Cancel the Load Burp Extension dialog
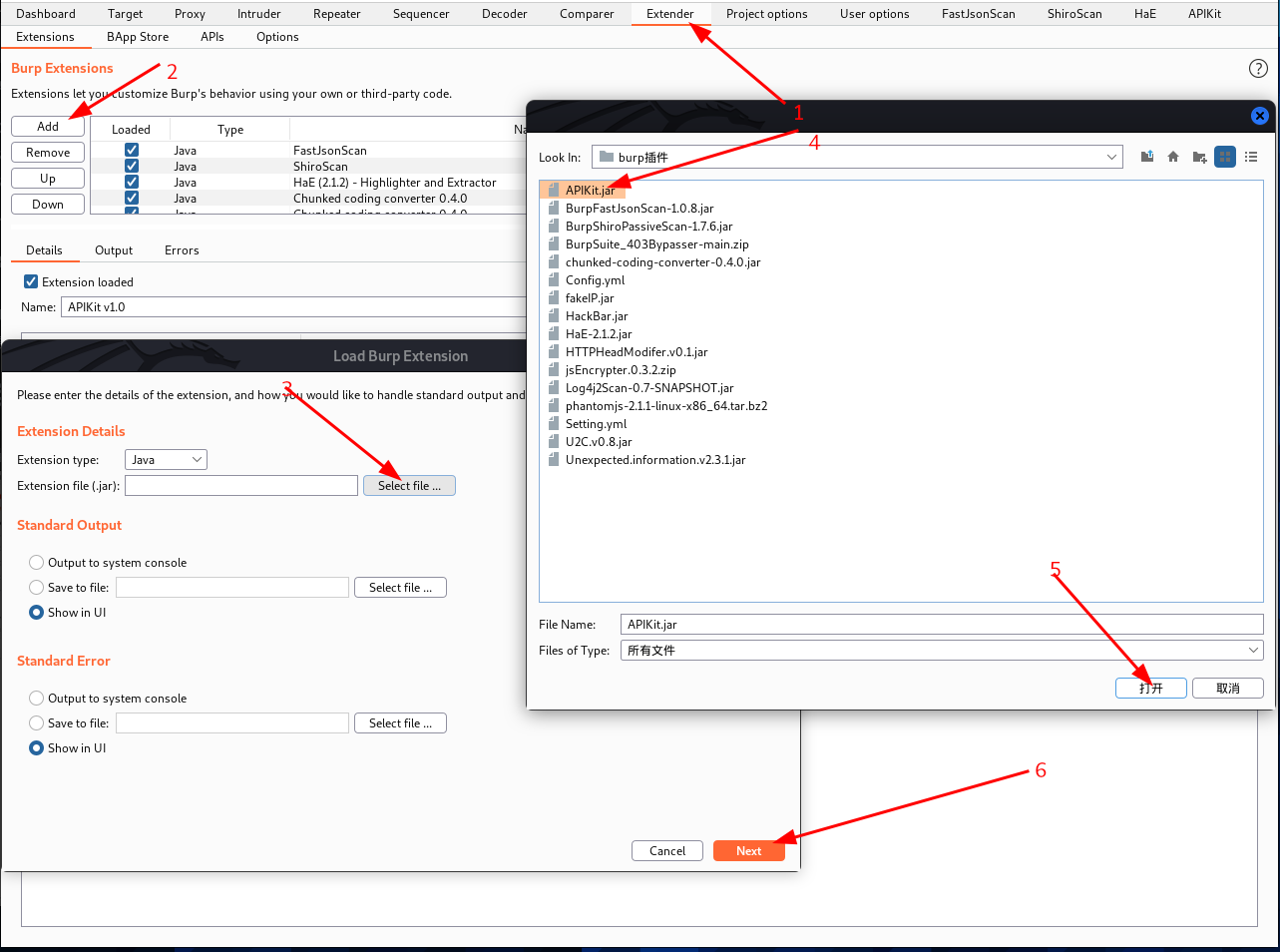 (667, 851)
